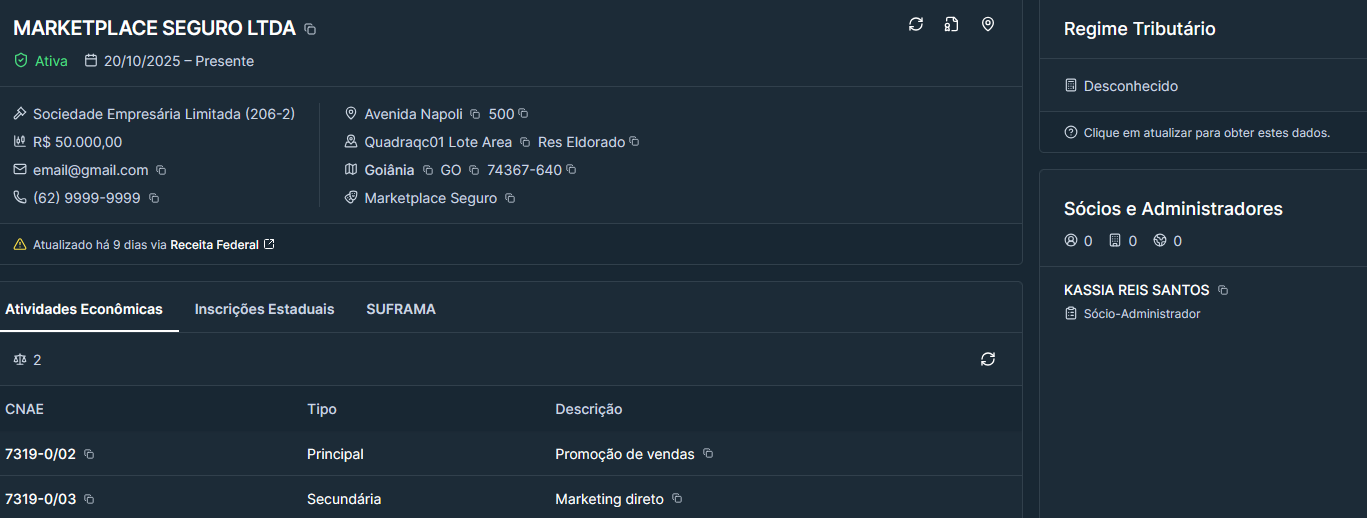
Task: Copy the trade name Marketplace Seguro
Action: (510, 199)
